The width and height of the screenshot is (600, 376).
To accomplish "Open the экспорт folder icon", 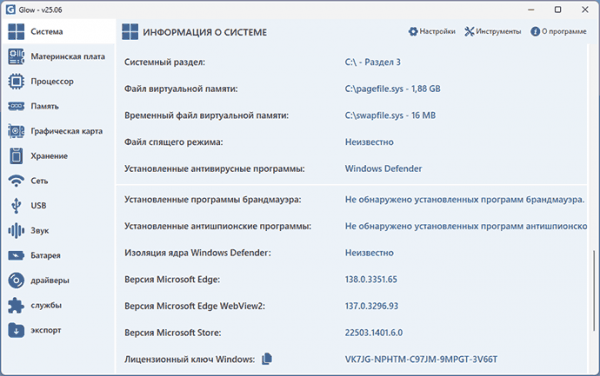I will (16, 330).
